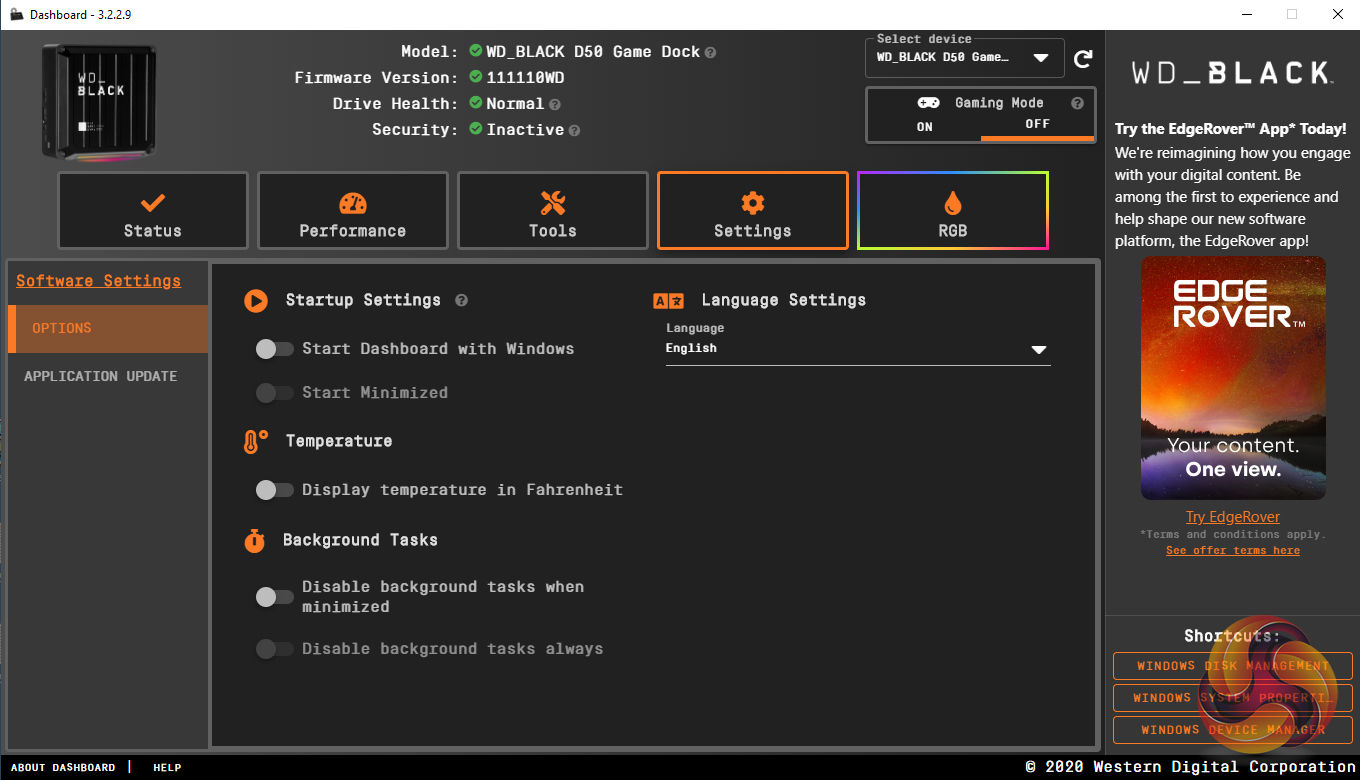
Task: Click the thermometer icon beside Temperature
Action: point(255,441)
